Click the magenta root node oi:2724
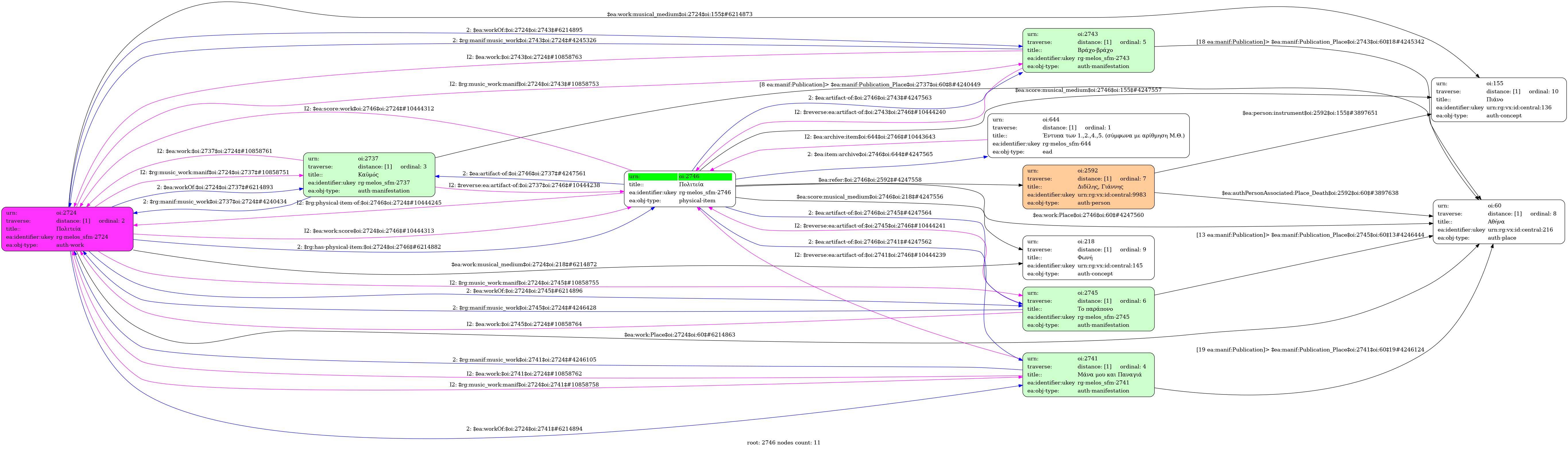 pos(67,229)
